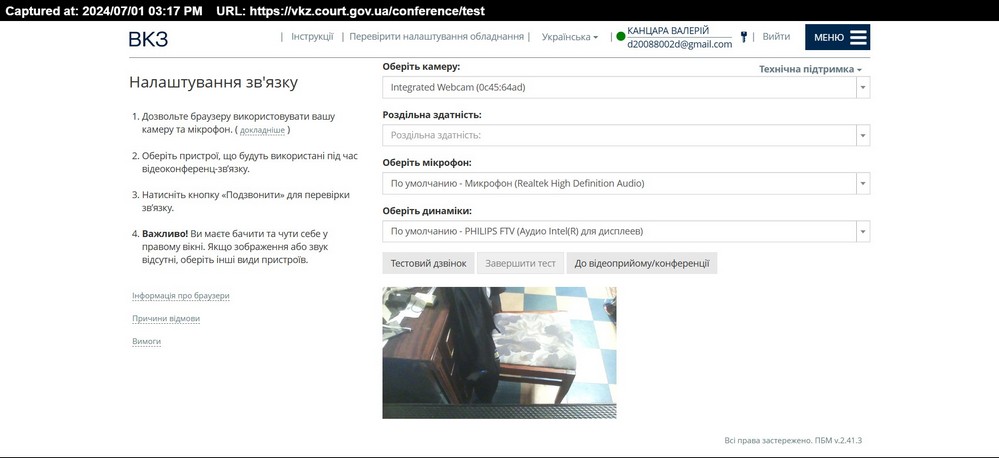Click the ВКЗ logo
999x458 pixels.
pos(148,39)
